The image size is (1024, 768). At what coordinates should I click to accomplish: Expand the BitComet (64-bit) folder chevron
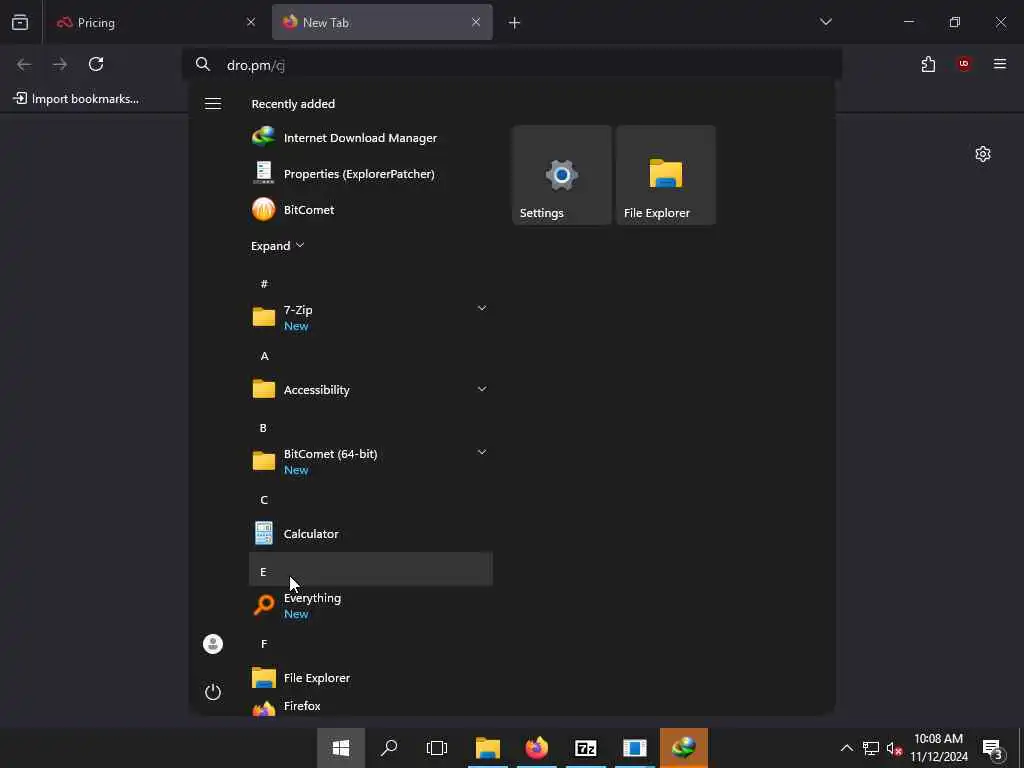coord(482,452)
